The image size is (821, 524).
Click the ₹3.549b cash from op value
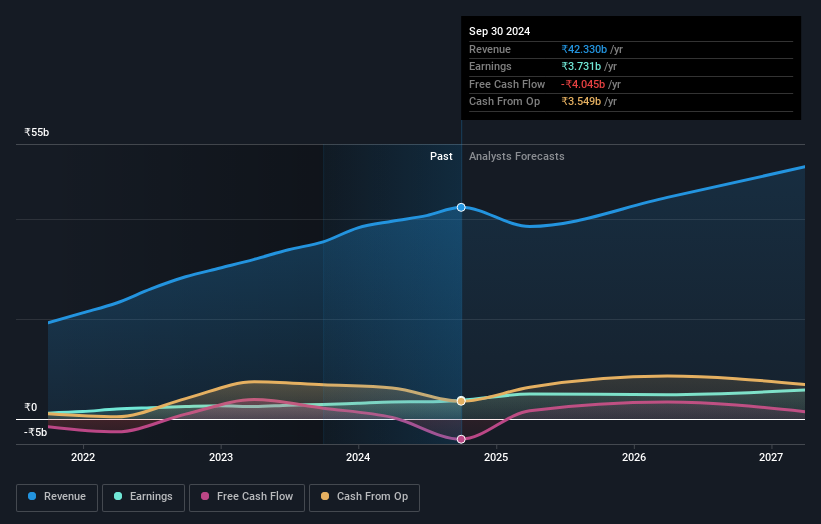click(x=581, y=102)
